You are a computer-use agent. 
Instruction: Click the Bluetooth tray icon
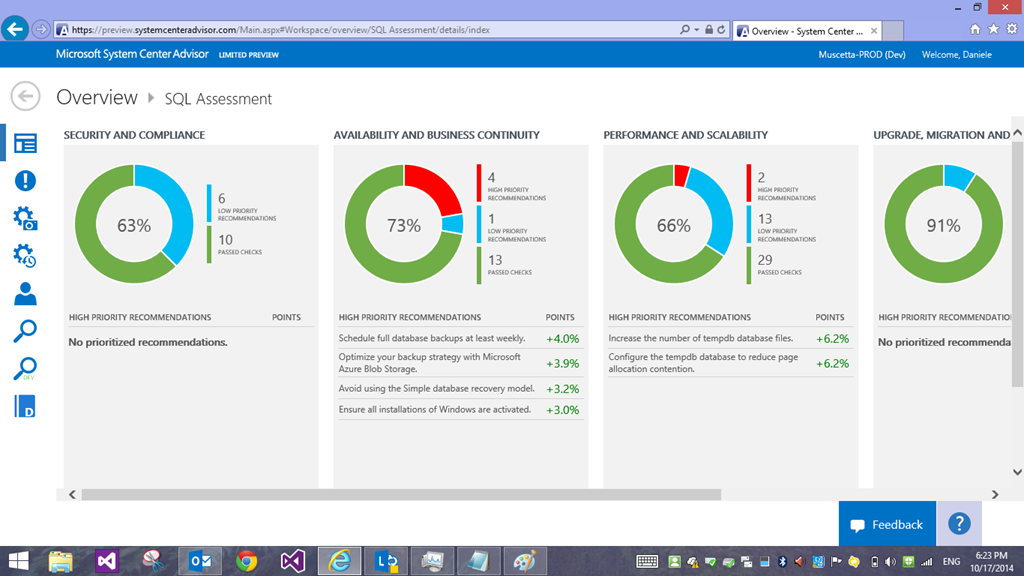[782, 562]
